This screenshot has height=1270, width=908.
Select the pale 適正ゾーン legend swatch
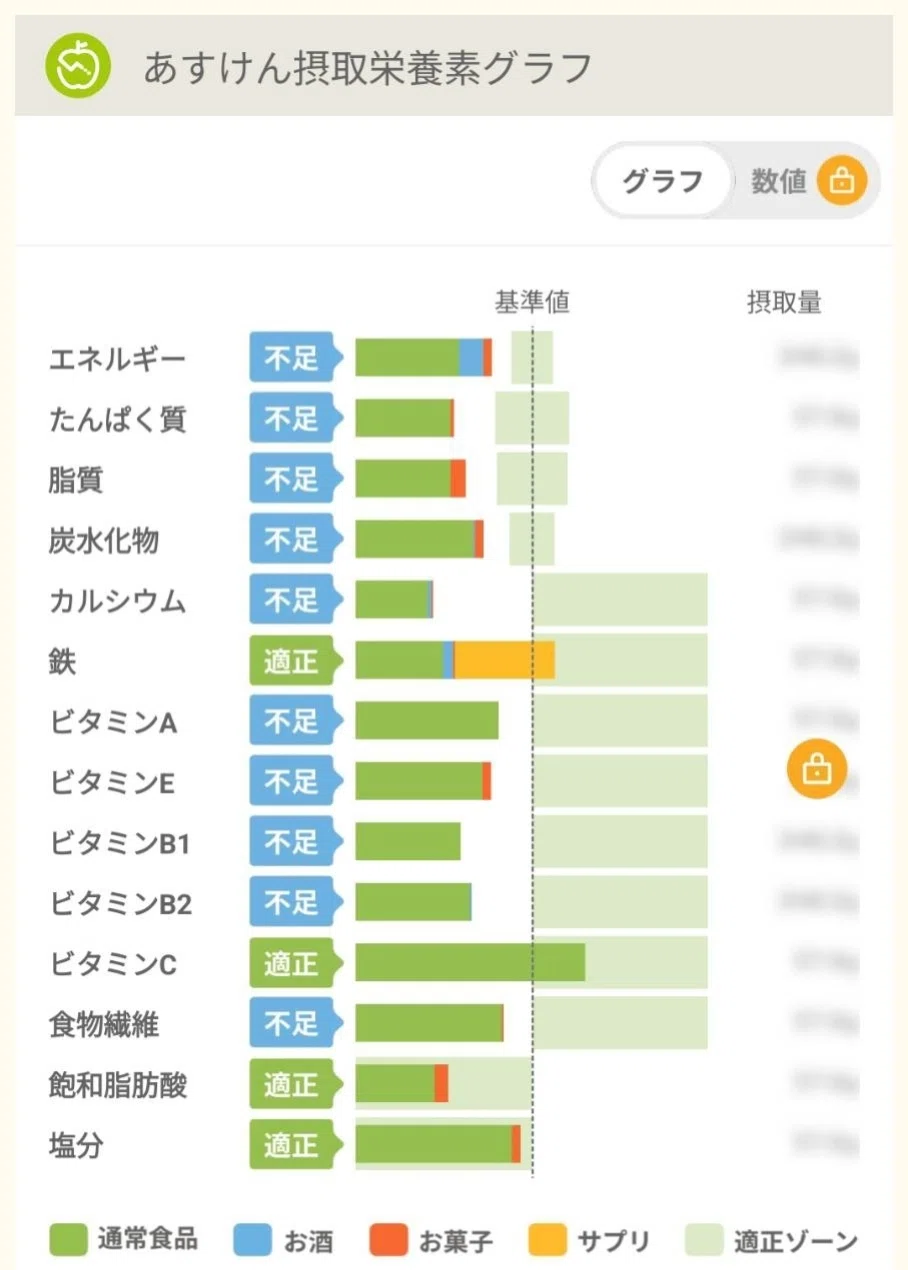point(704,1240)
